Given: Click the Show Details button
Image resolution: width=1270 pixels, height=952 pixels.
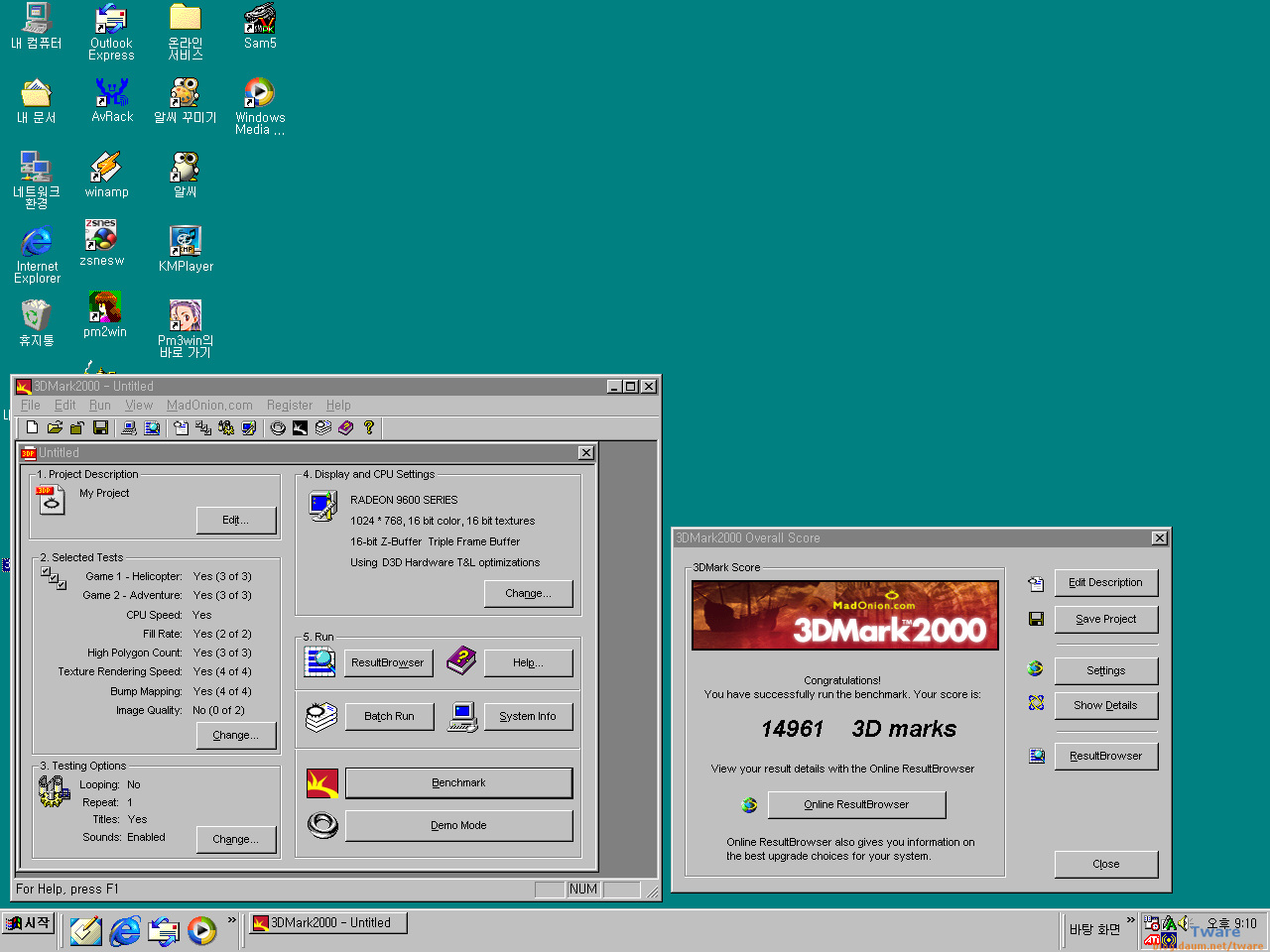Looking at the screenshot, I should click(x=1106, y=705).
